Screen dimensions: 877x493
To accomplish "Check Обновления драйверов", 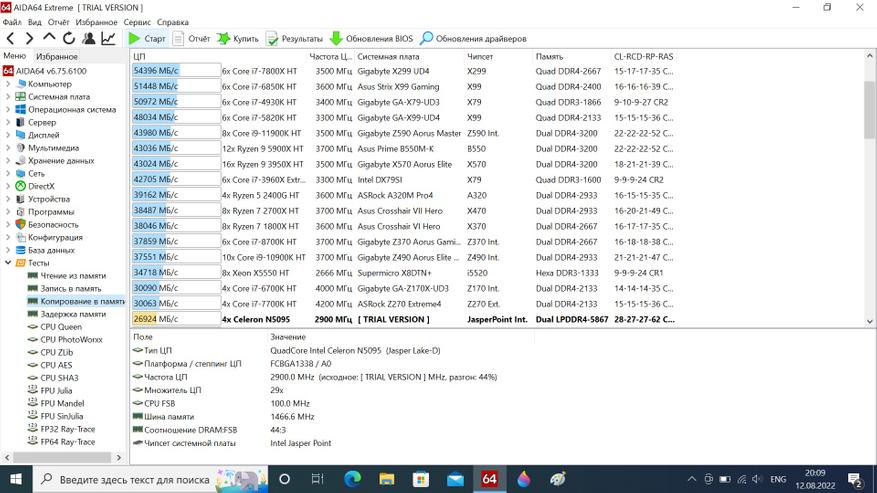I will pyautogui.click(x=473, y=39).
